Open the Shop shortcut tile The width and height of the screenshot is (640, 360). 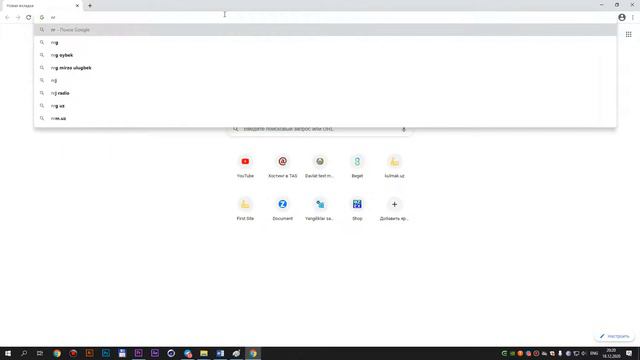357,209
